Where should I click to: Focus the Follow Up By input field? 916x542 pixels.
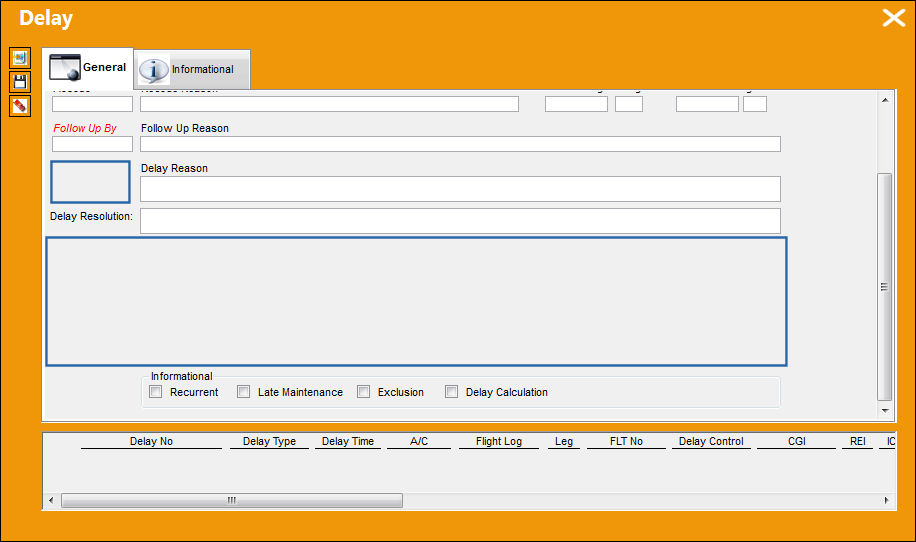coord(92,144)
